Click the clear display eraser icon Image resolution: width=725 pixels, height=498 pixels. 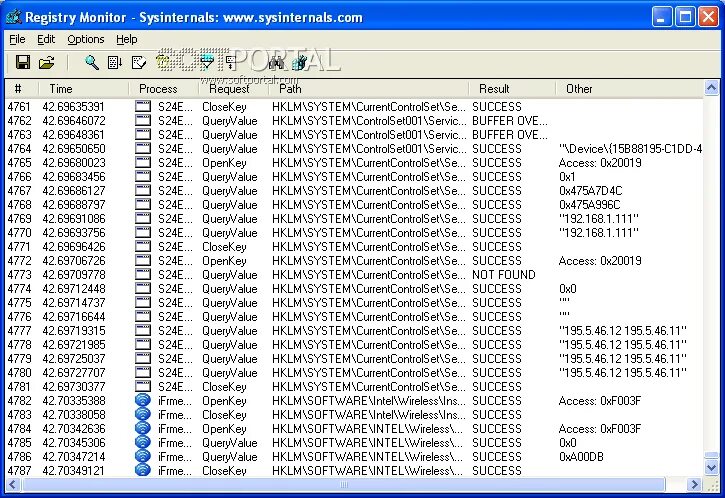[x=139, y=62]
